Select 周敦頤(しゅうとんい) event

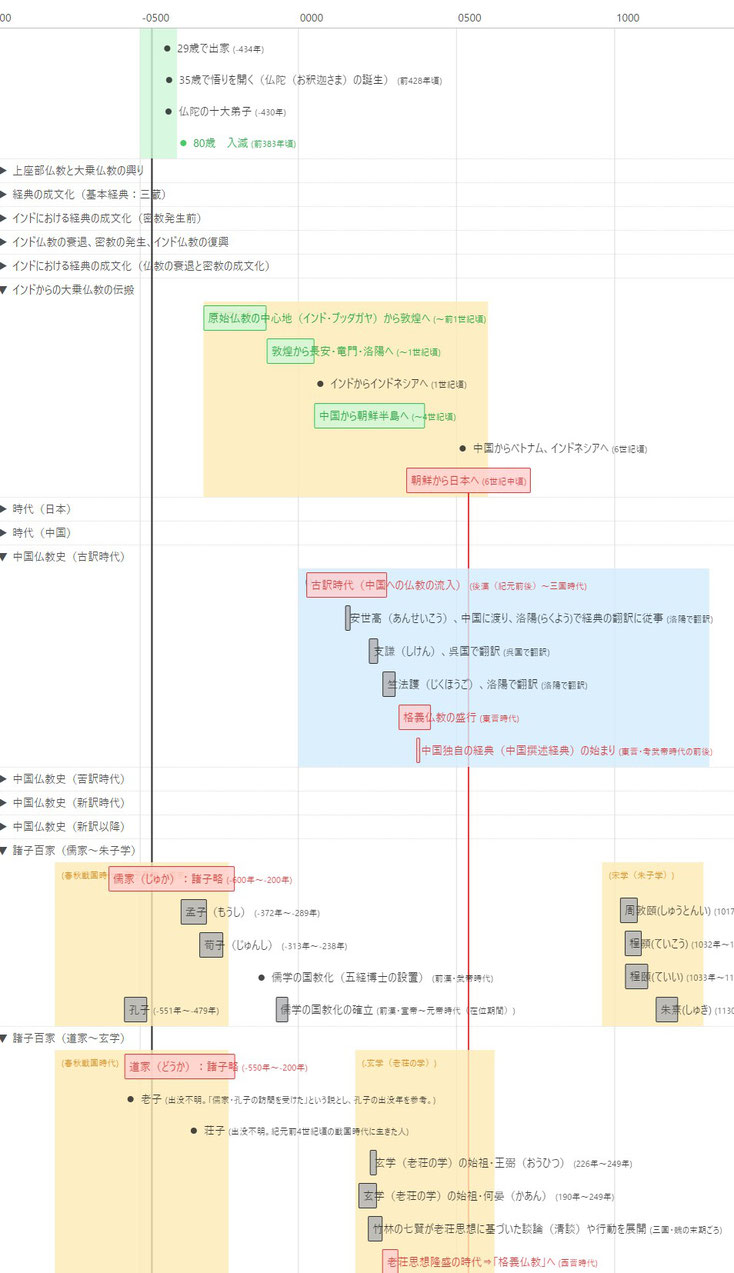click(630, 911)
